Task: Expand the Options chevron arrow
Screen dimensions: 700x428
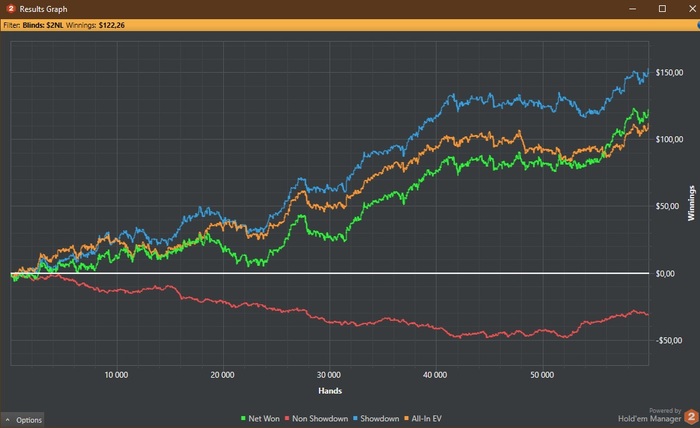Action: click(8, 420)
